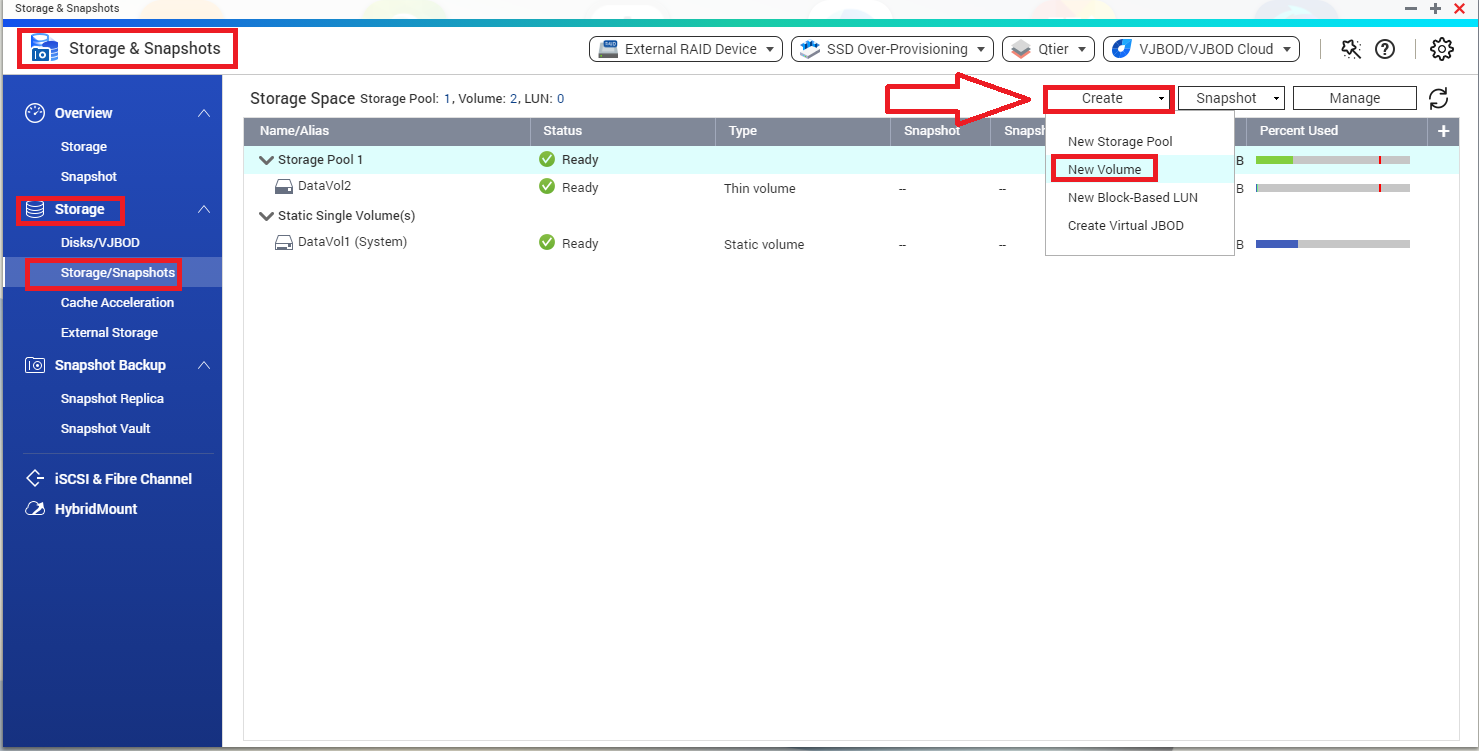Click green Ready check icon for DataVol1
The width and height of the screenshot is (1479, 751).
point(547,242)
